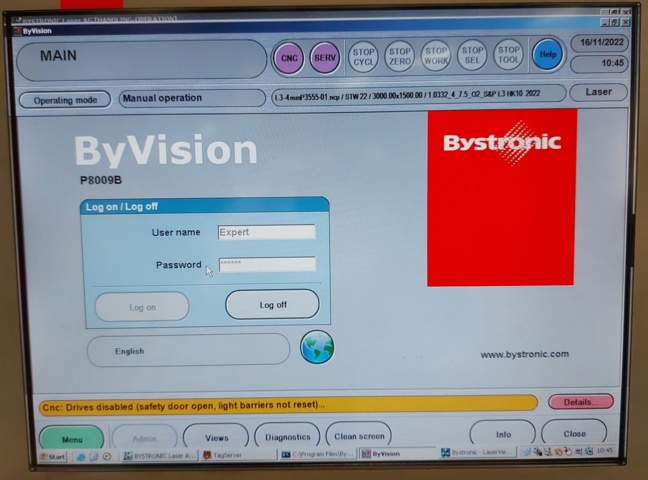648x480 pixels.
Task: Open the Views menu
Action: click(216, 437)
